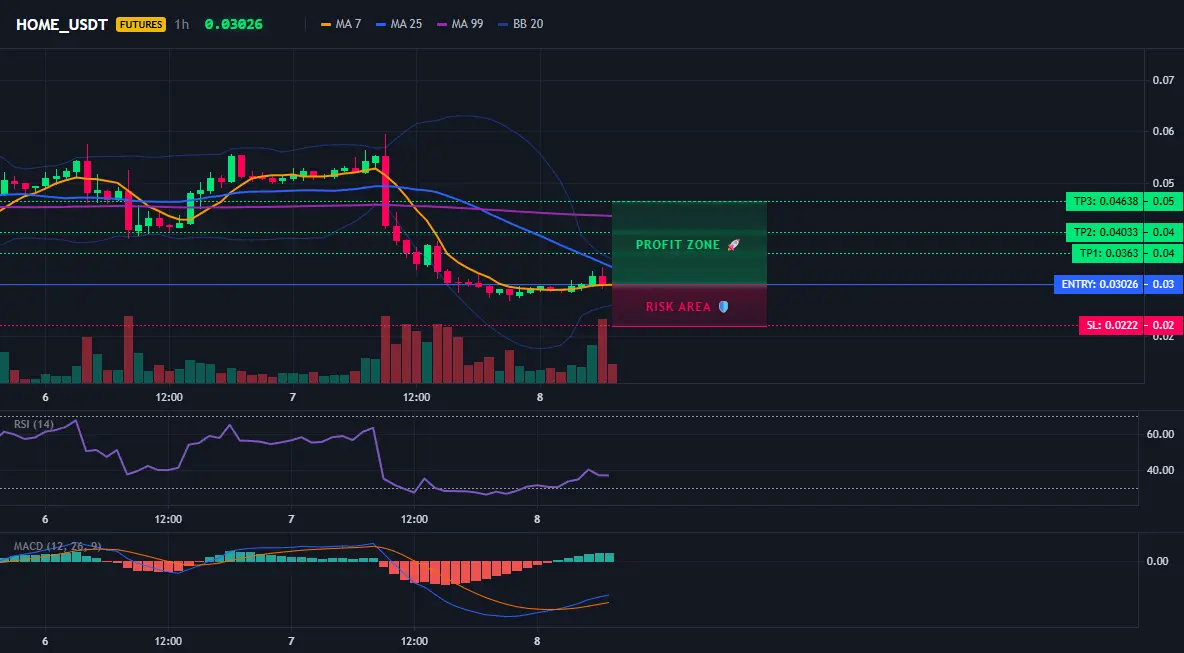Click the MA 25 legend entry
1184x653 pixels.
point(399,24)
